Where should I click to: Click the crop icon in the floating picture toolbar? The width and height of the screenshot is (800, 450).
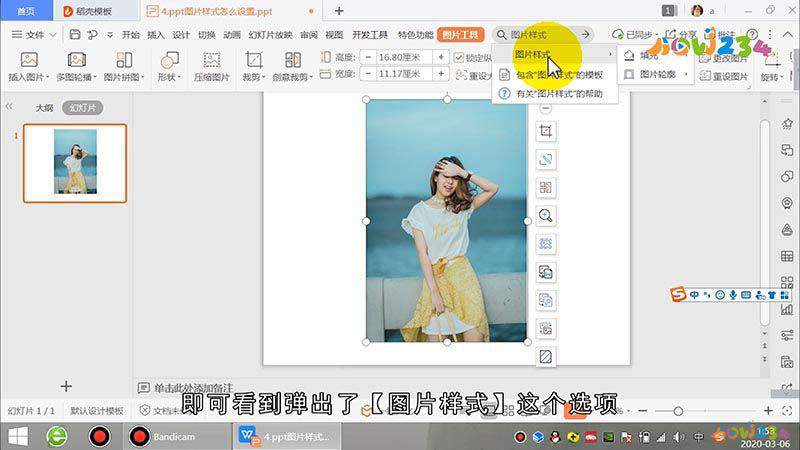(x=545, y=132)
